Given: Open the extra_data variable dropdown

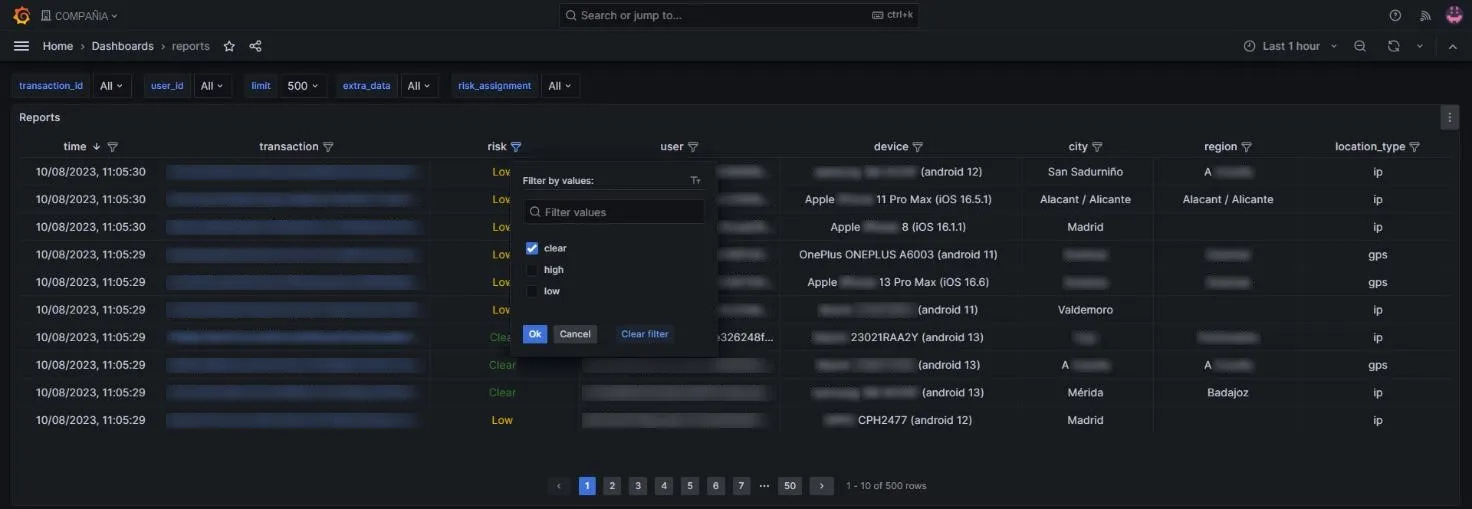Looking at the screenshot, I should coord(419,86).
